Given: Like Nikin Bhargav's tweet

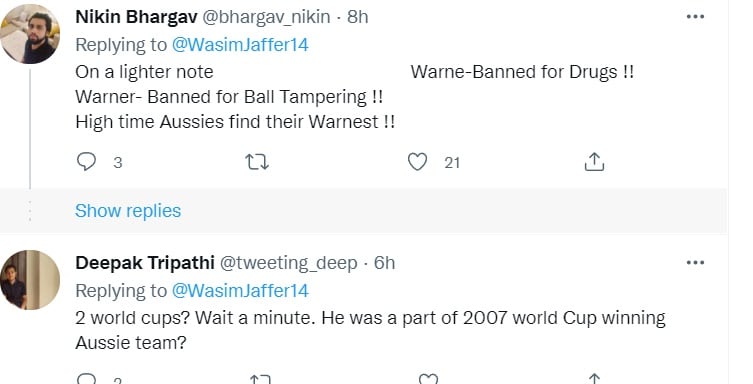Looking at the screenshot, I should point(417,162).
